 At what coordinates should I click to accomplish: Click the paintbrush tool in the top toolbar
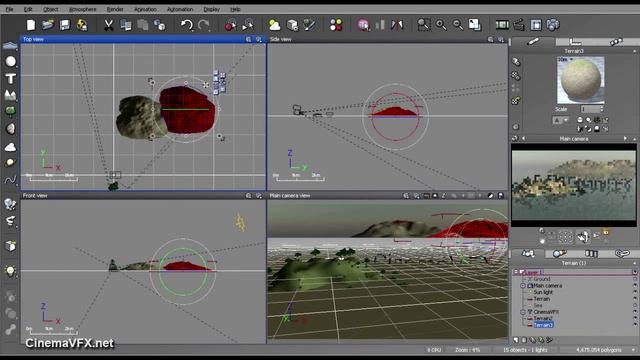tap(309, 25)
